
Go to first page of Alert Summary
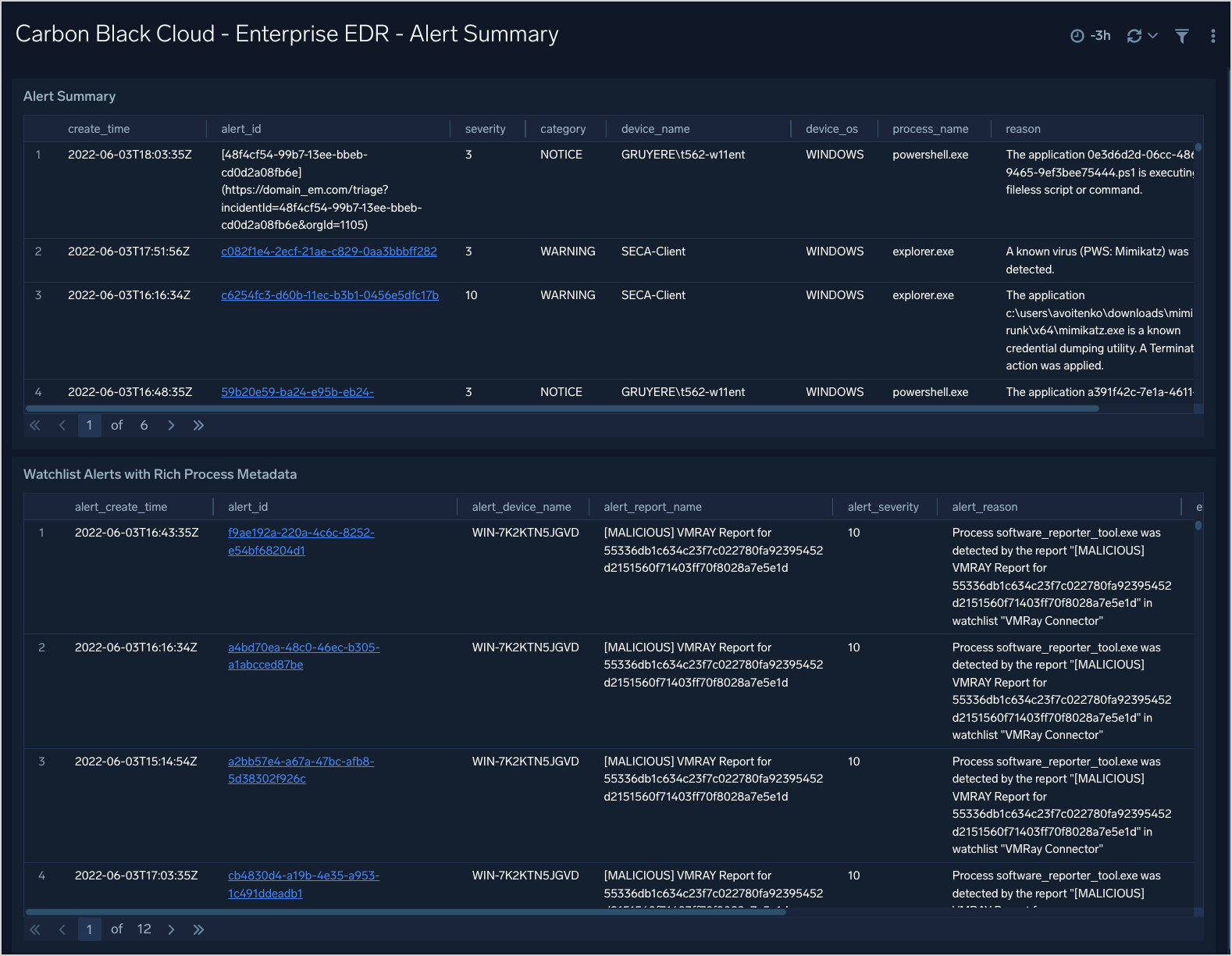pos(35,426)
